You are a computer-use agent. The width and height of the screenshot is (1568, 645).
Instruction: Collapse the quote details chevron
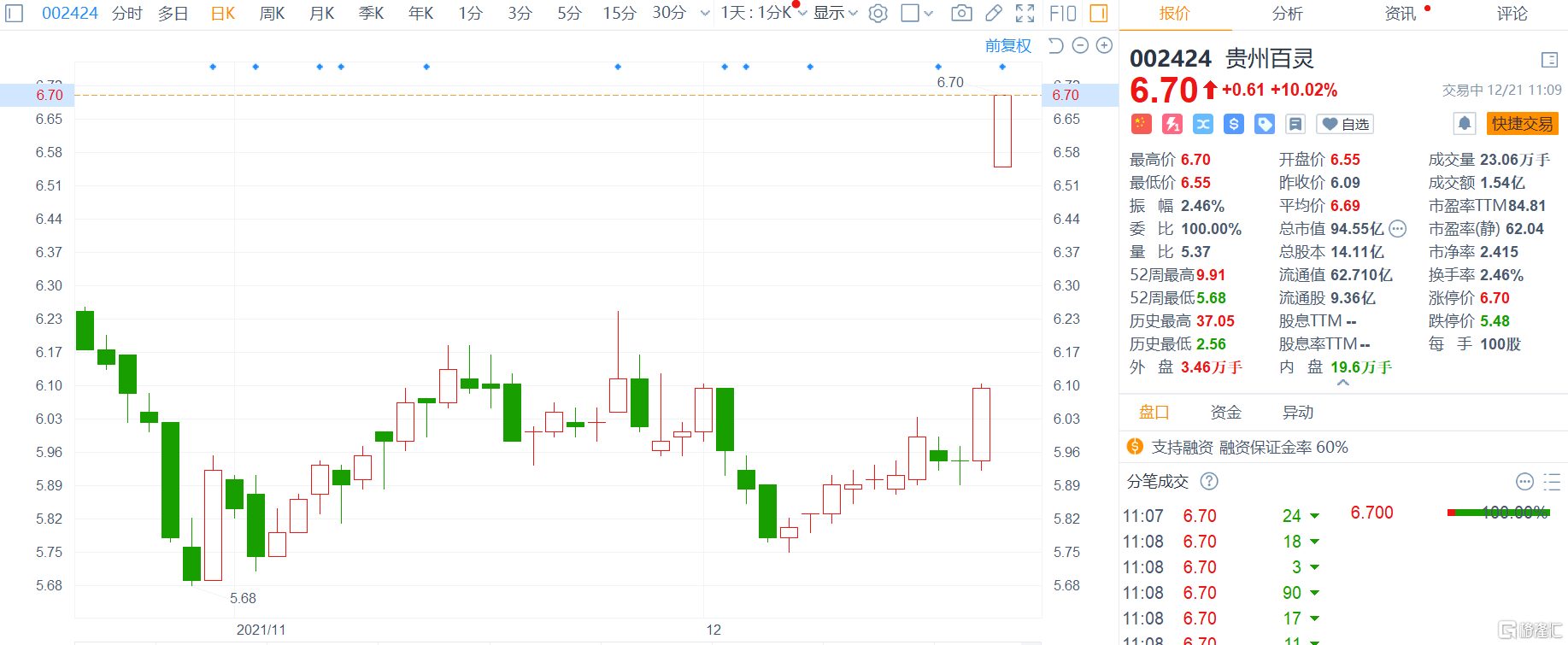tap(1343, 384)
